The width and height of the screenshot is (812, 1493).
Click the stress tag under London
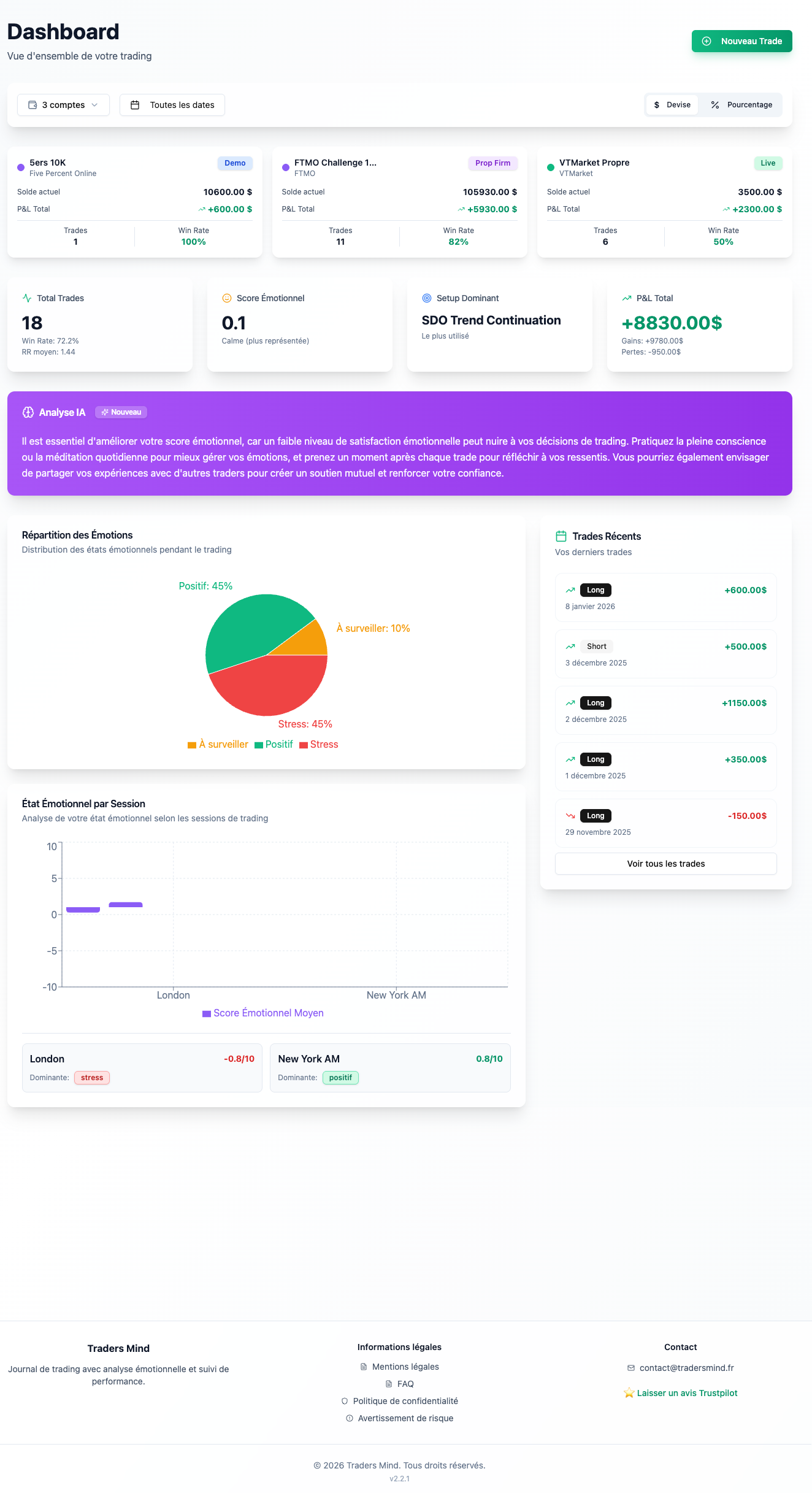click(92, 1078)
